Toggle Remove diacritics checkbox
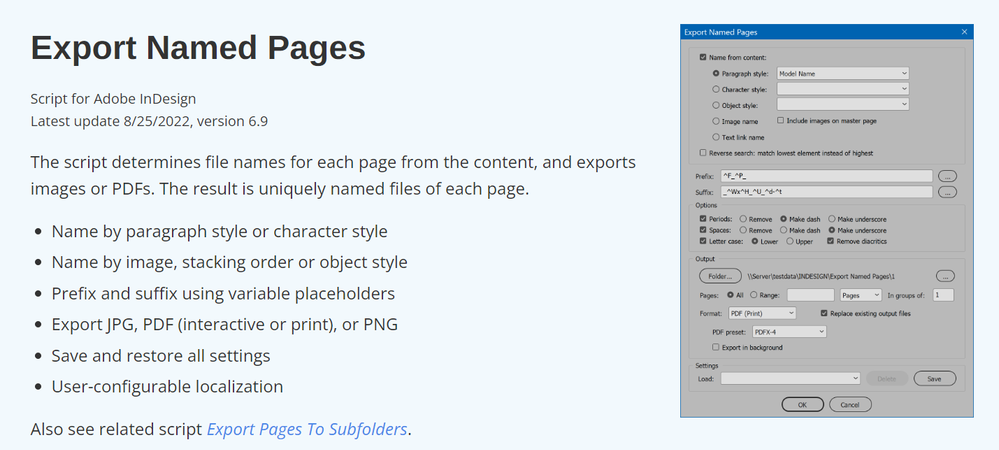The height and width of the screenshot is (450, 999). (831, 242)
